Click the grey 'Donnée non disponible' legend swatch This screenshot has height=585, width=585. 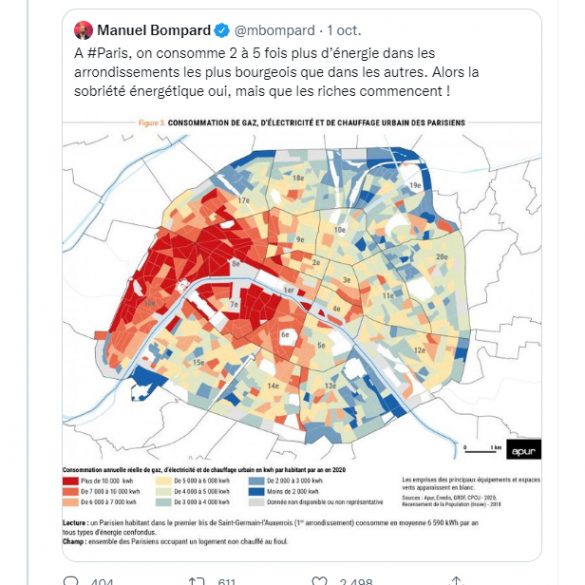[x=257, y=502]
